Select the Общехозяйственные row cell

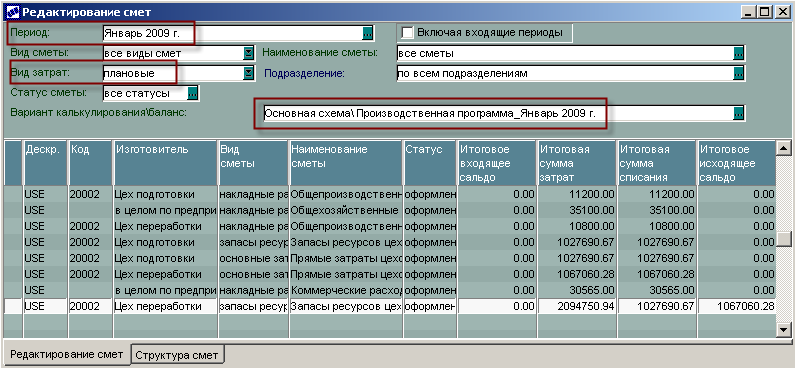(346, 210)
